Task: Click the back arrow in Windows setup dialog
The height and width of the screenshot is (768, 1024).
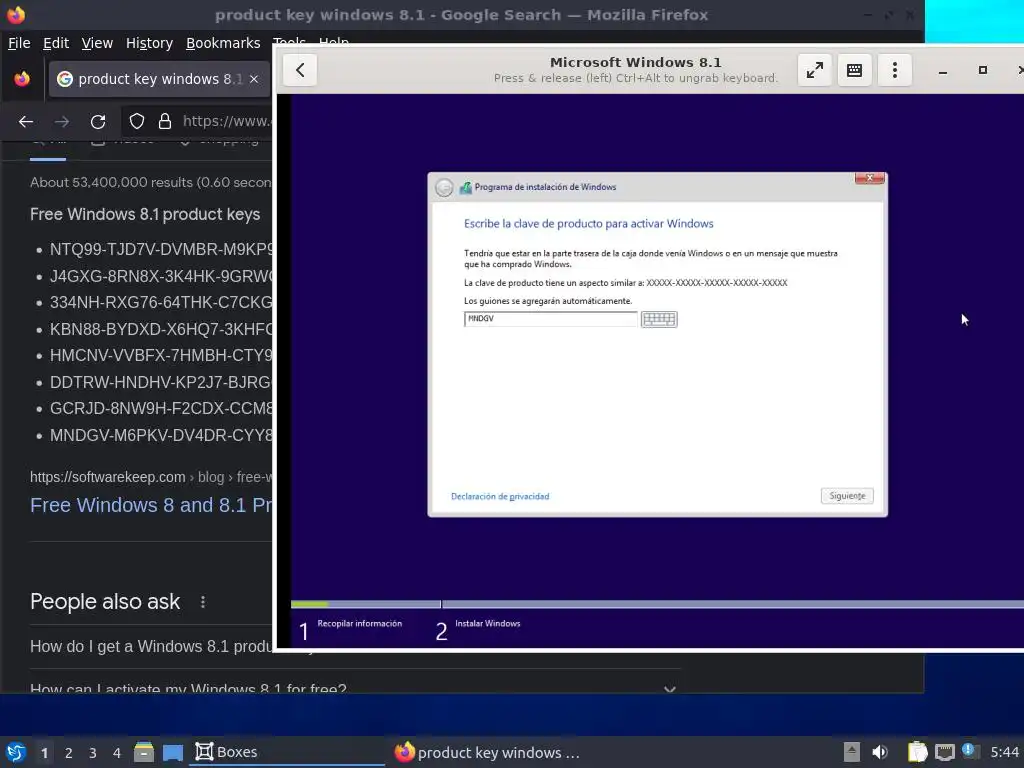Action: click(x=444, y=187)
